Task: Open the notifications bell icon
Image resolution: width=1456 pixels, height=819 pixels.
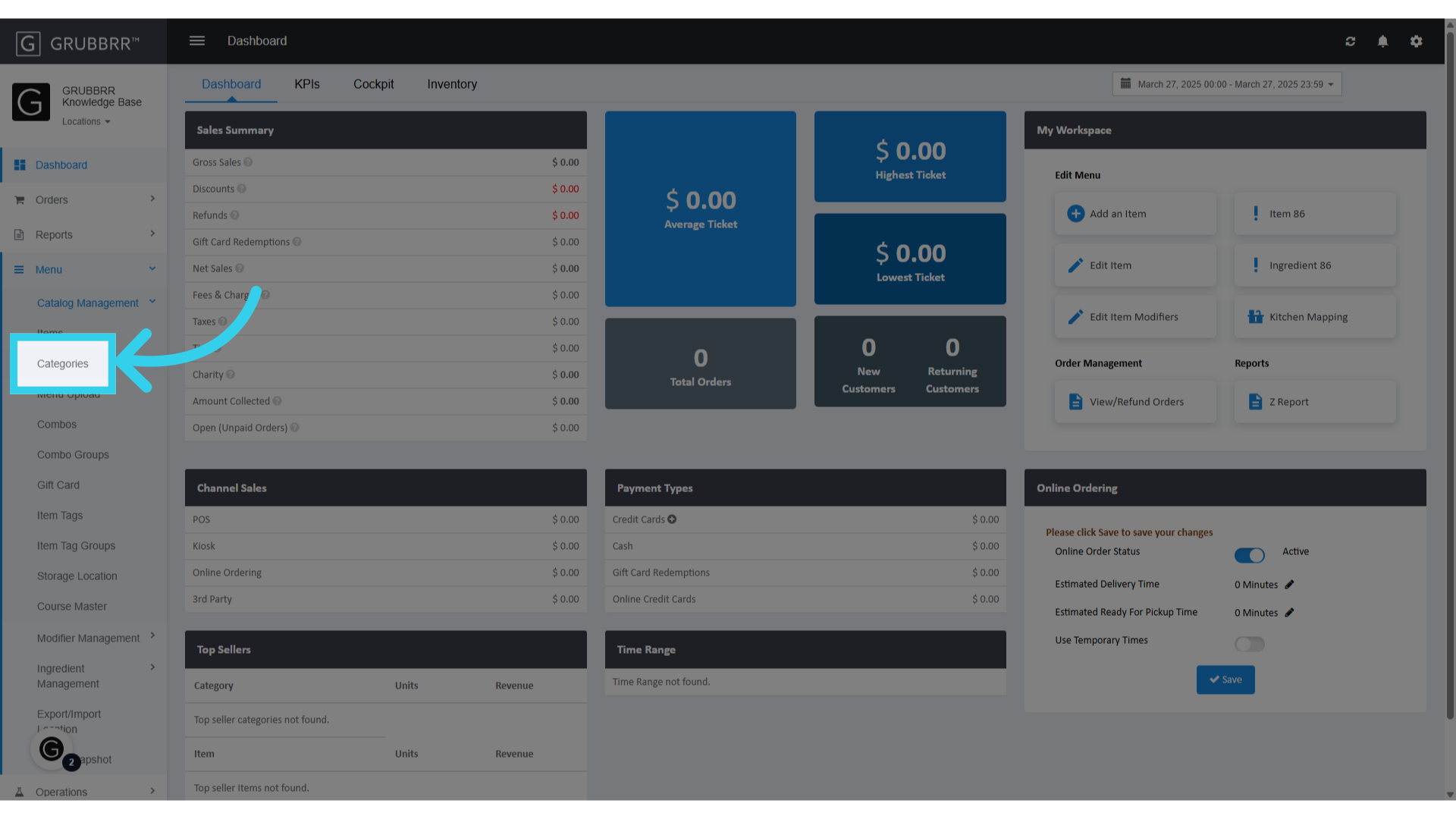Action: tap(1382, 42)
